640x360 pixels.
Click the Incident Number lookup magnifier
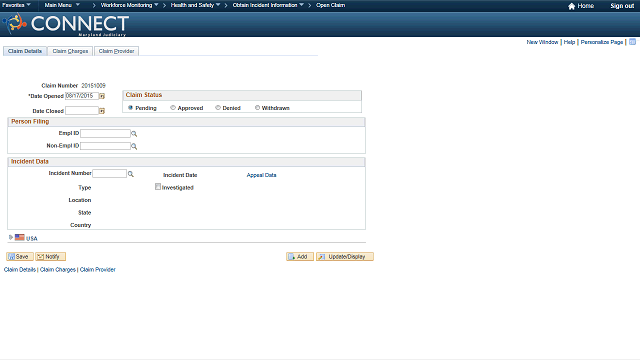[x=131, y=174]
